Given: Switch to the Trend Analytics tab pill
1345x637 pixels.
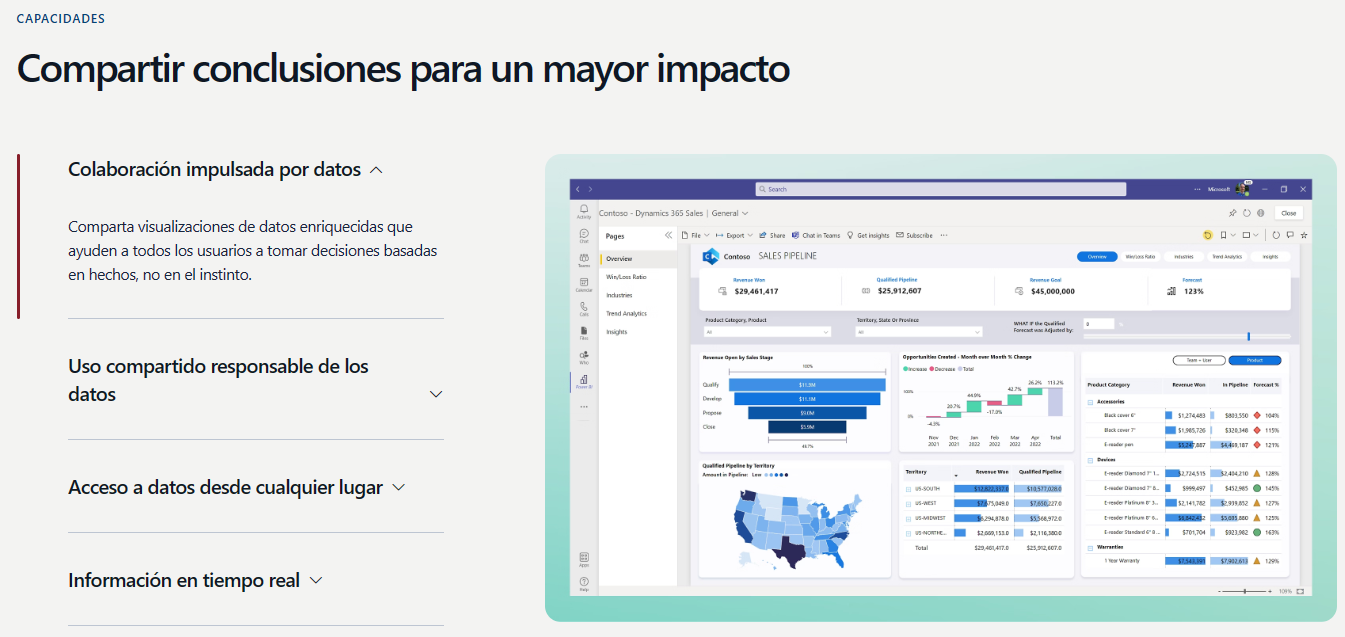Looking at the screenshot, I should (x=1226, y=257).
